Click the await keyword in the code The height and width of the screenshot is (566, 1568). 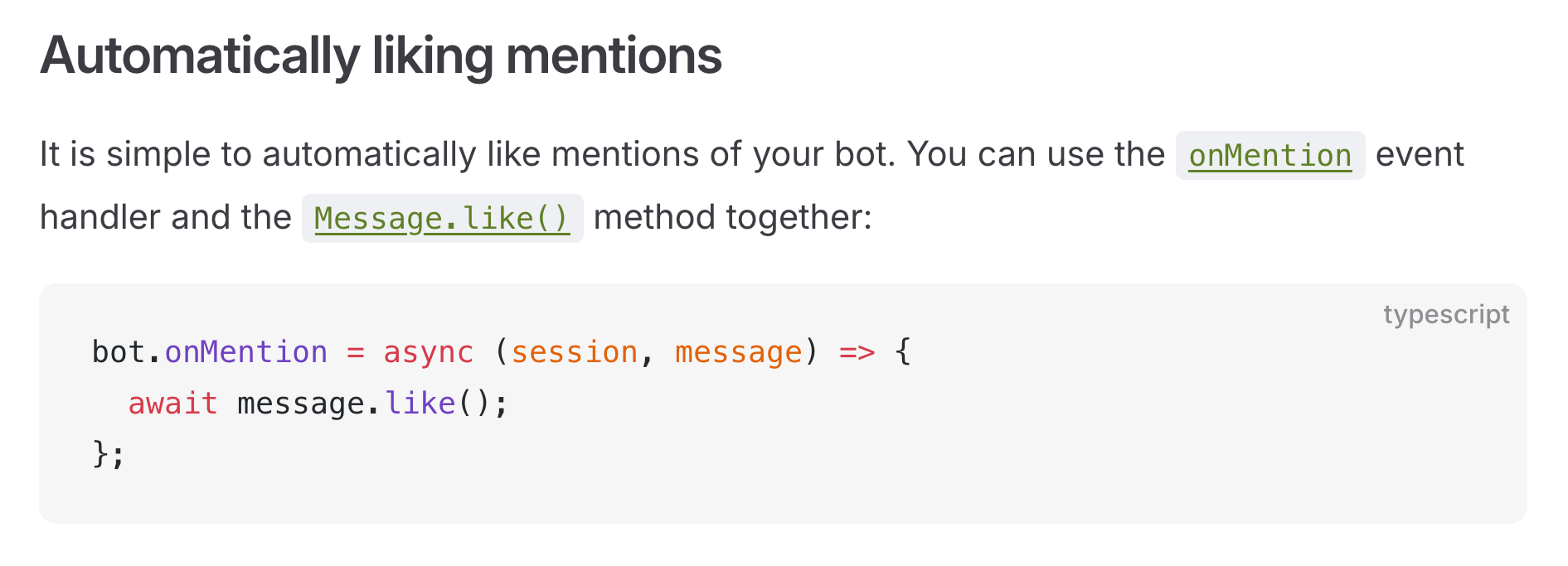point(172,404)
